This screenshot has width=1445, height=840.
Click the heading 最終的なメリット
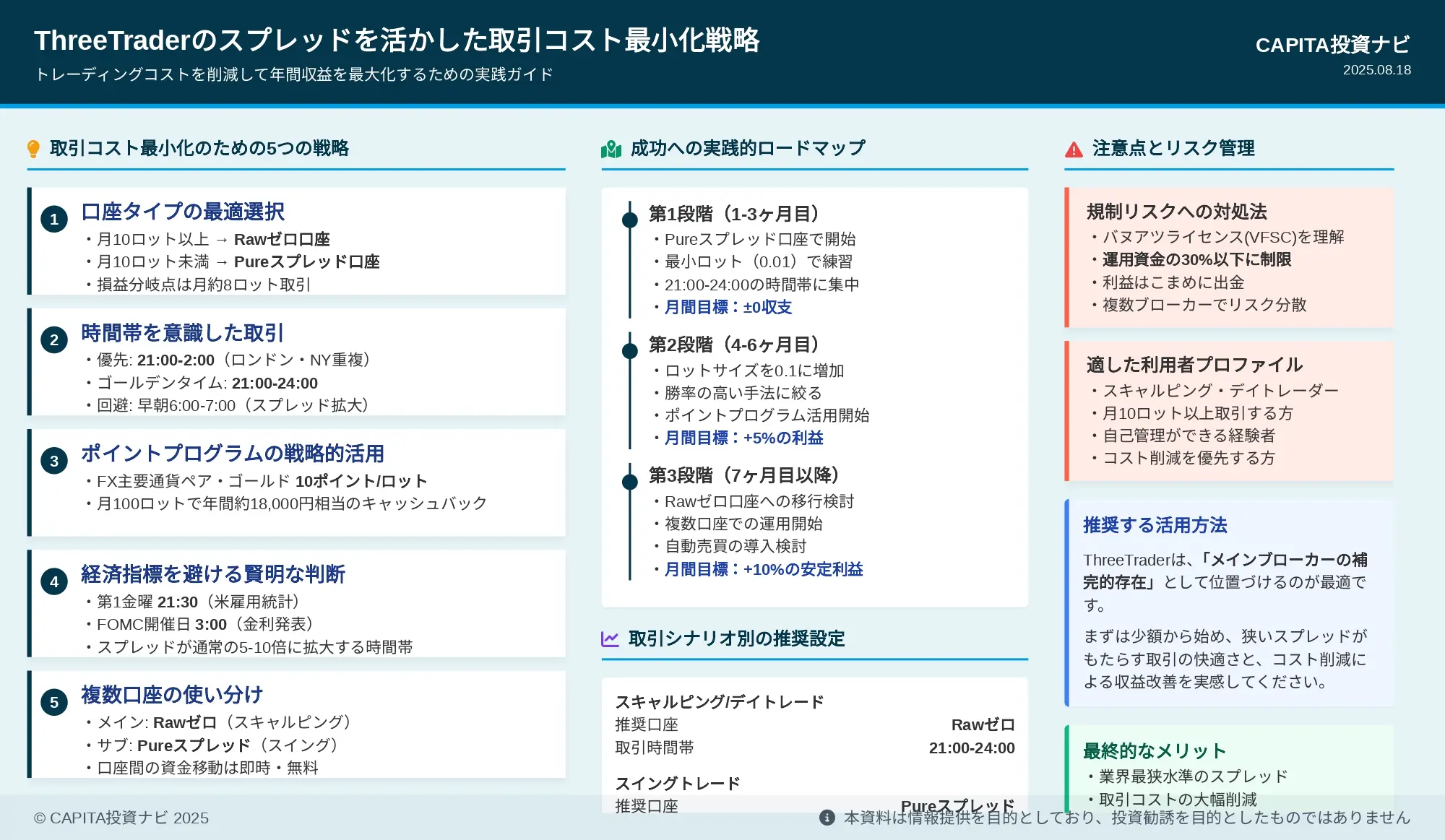click(x=1155, y=751)
